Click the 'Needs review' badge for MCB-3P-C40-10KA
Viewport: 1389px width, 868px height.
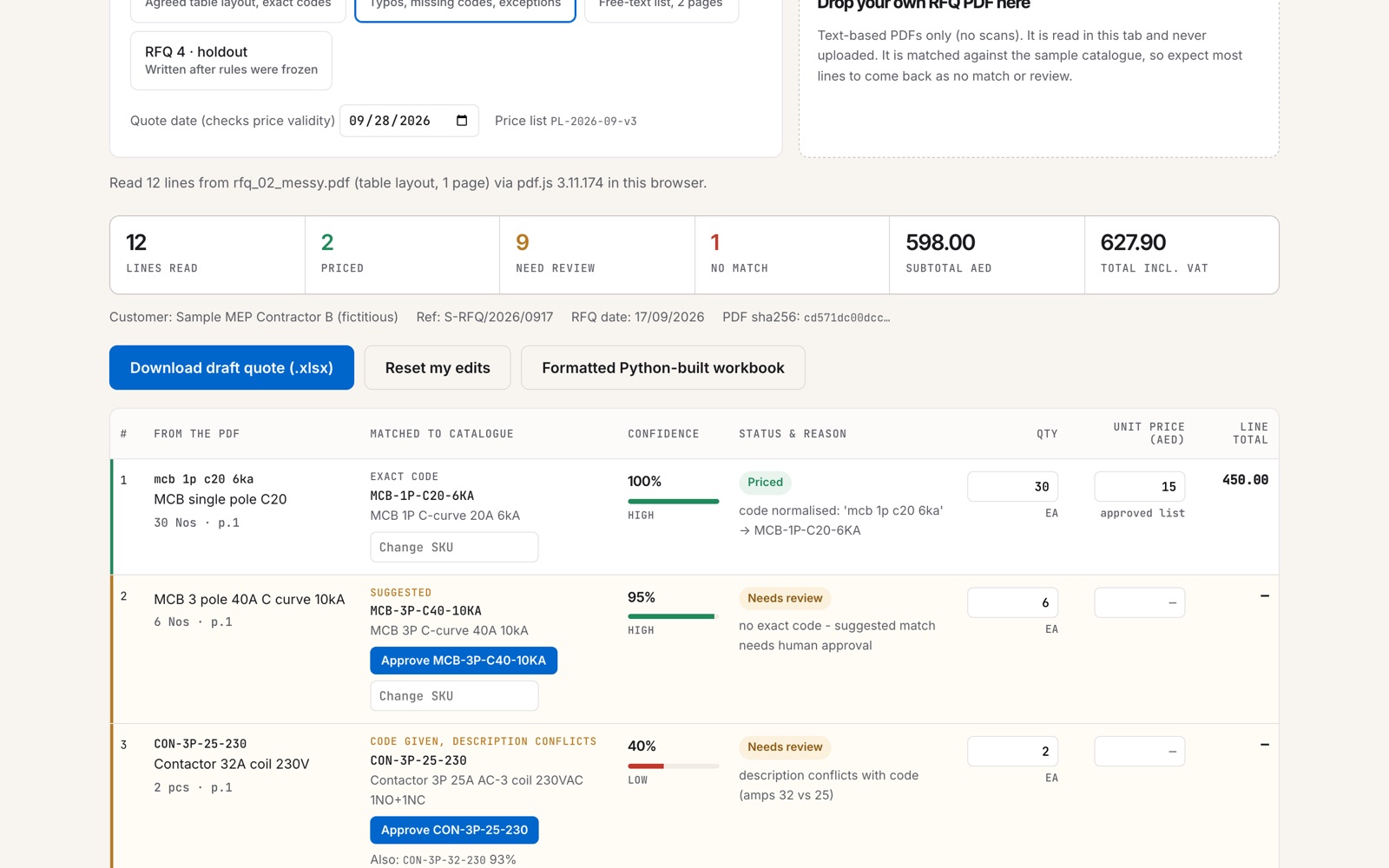coord(785,598)
